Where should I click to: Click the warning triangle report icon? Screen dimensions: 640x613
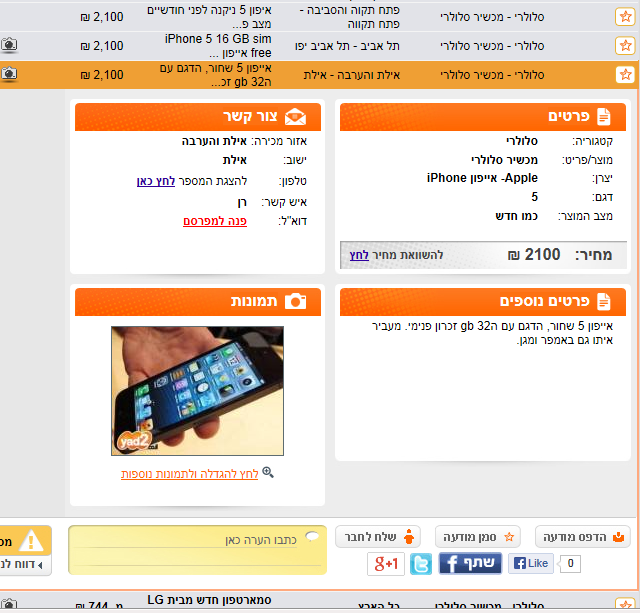32,542
